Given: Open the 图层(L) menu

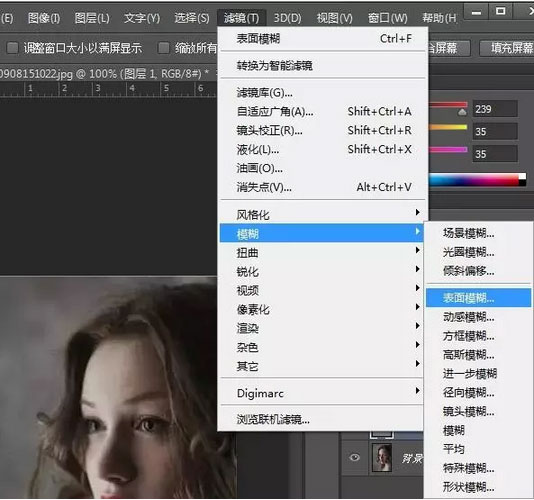Looking at the screenshot, I should [92, 18].
